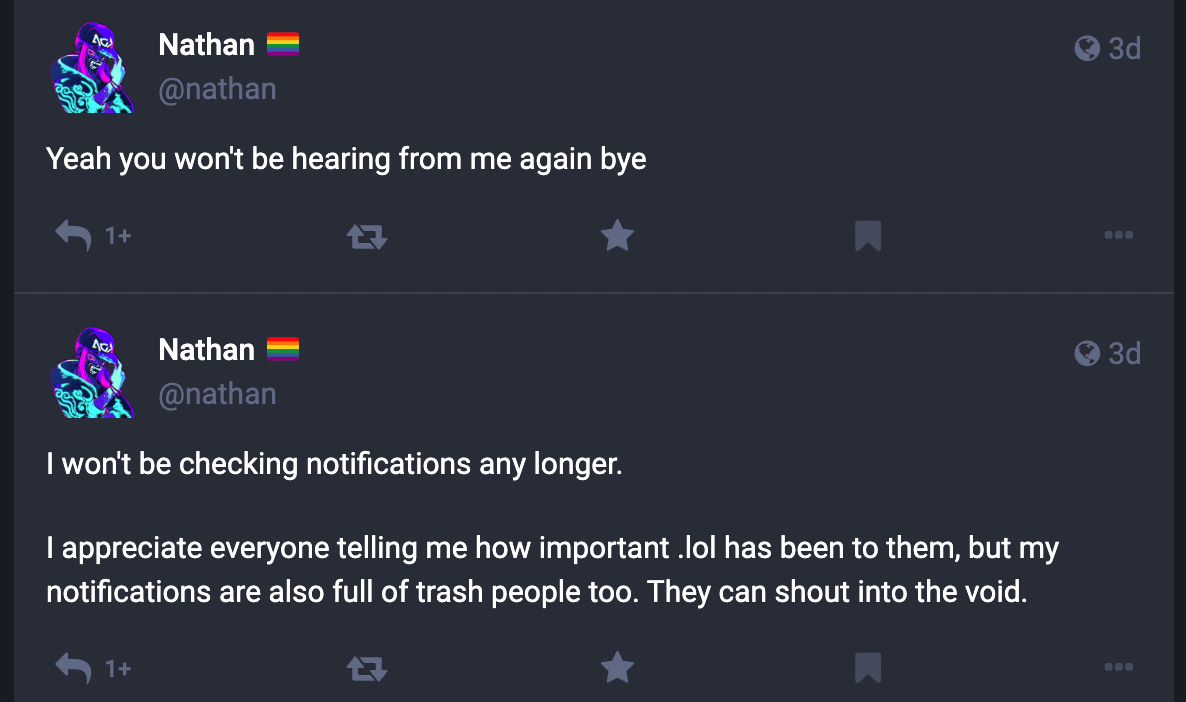Open Nathan display name on second post
1186x702 pixels.
[206, 349]
